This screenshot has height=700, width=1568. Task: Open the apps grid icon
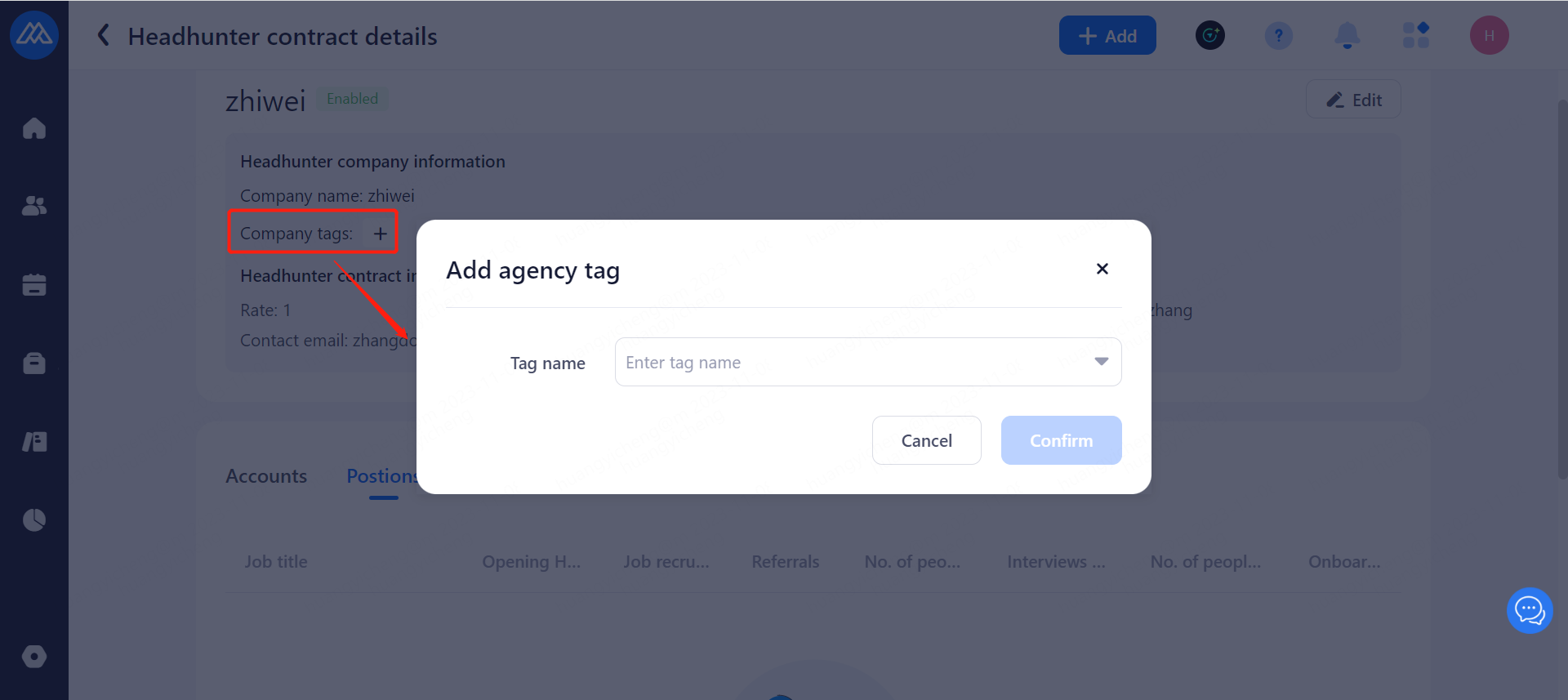[x=1415, y=35]
